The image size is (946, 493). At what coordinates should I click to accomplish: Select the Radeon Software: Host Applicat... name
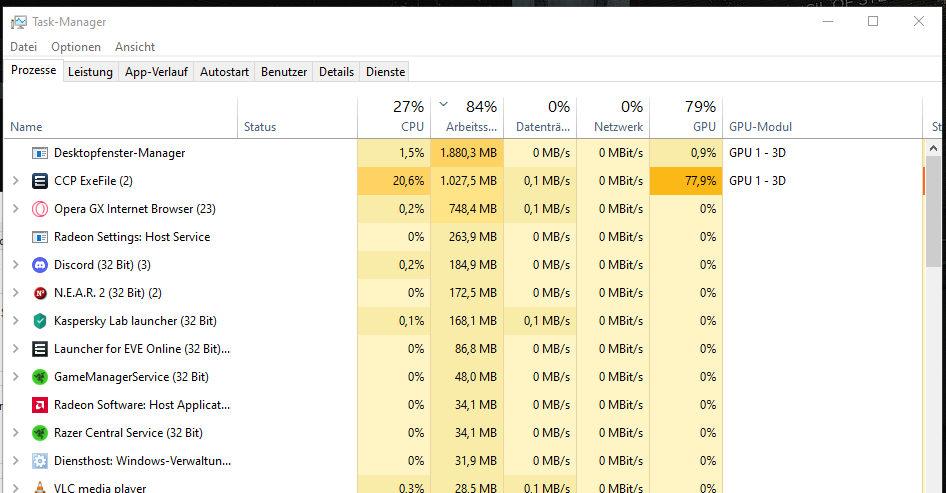pos(142,405)
